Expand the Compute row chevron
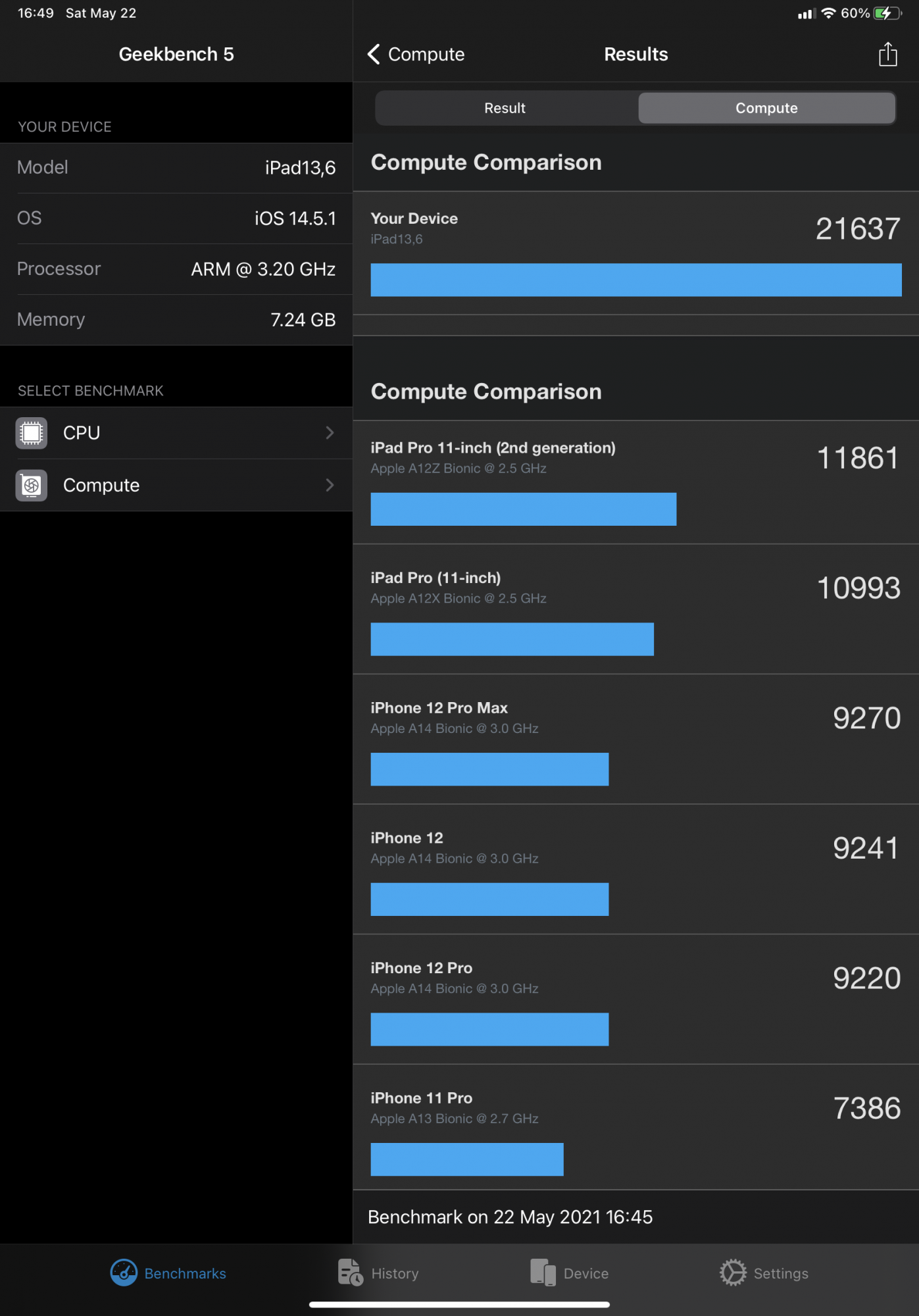 point(330,485)
